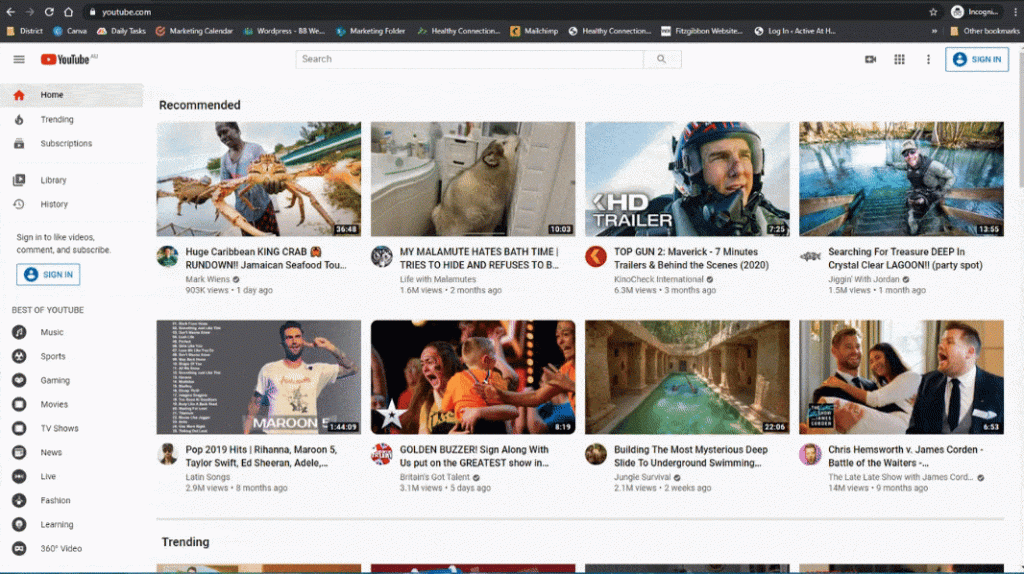Open Library in the sidebar
1024x574 pixels.
pos(72,180)
